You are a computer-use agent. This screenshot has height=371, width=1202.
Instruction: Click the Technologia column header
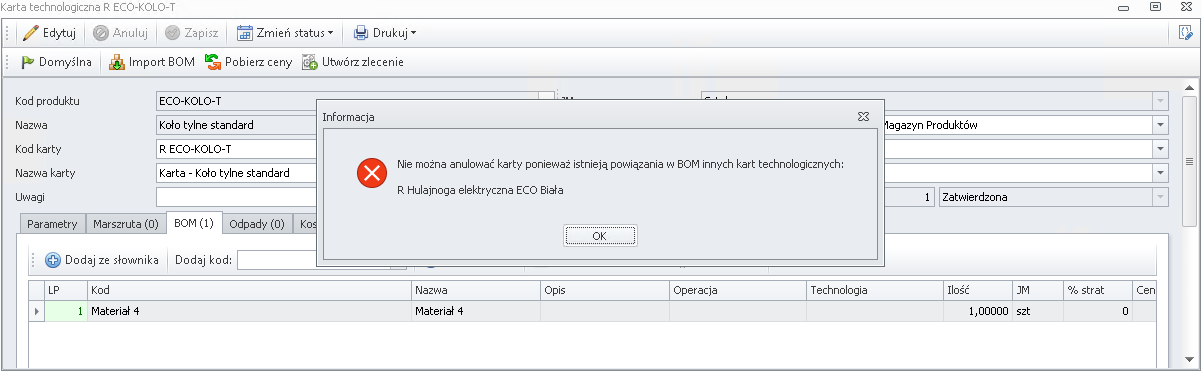875,290
